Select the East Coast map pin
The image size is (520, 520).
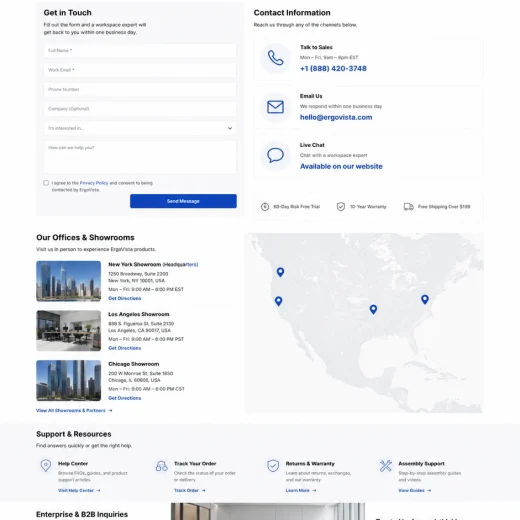[425, 300]
